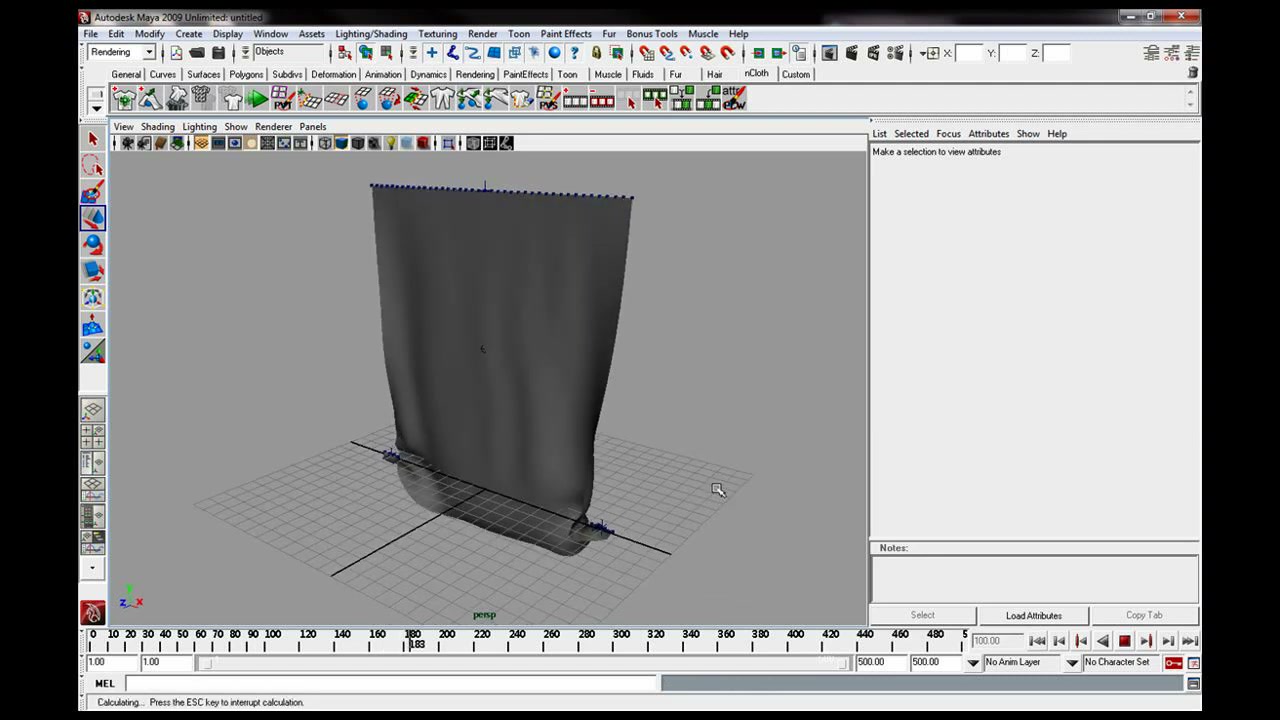The width and height of the screenshot is (1280, 720).
Task: Click the Copy Tab button
Action: (1144, 616)
